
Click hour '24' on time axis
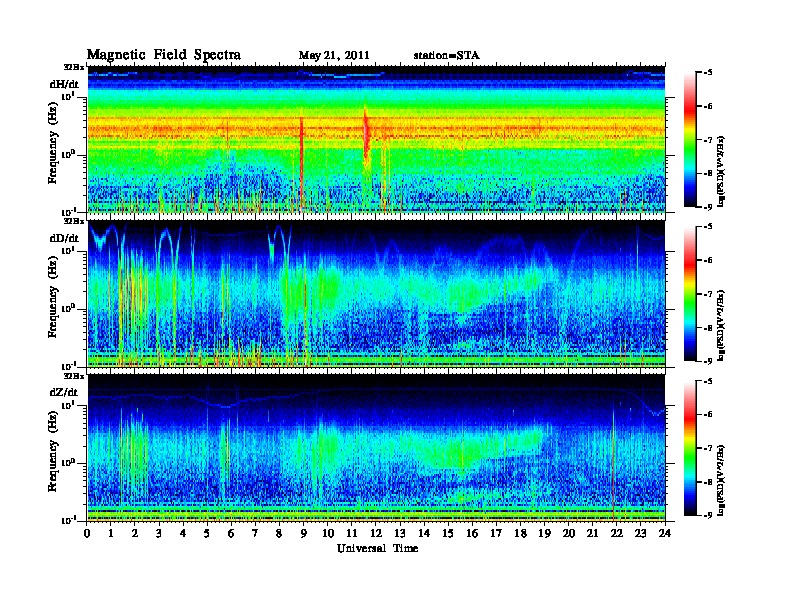(665, 533)
